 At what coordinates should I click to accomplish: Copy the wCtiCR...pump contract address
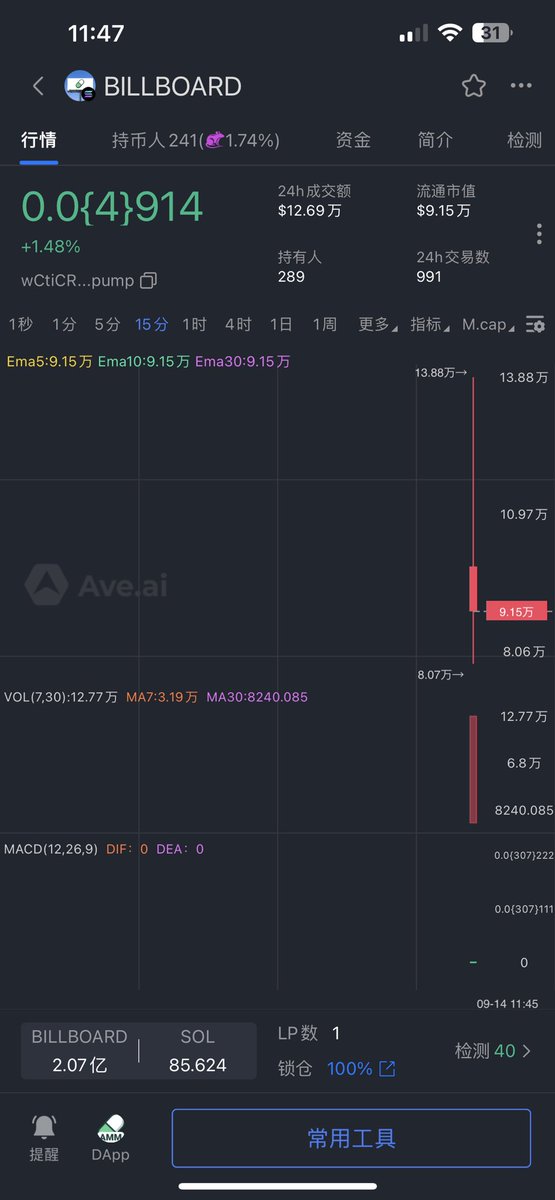148,281
